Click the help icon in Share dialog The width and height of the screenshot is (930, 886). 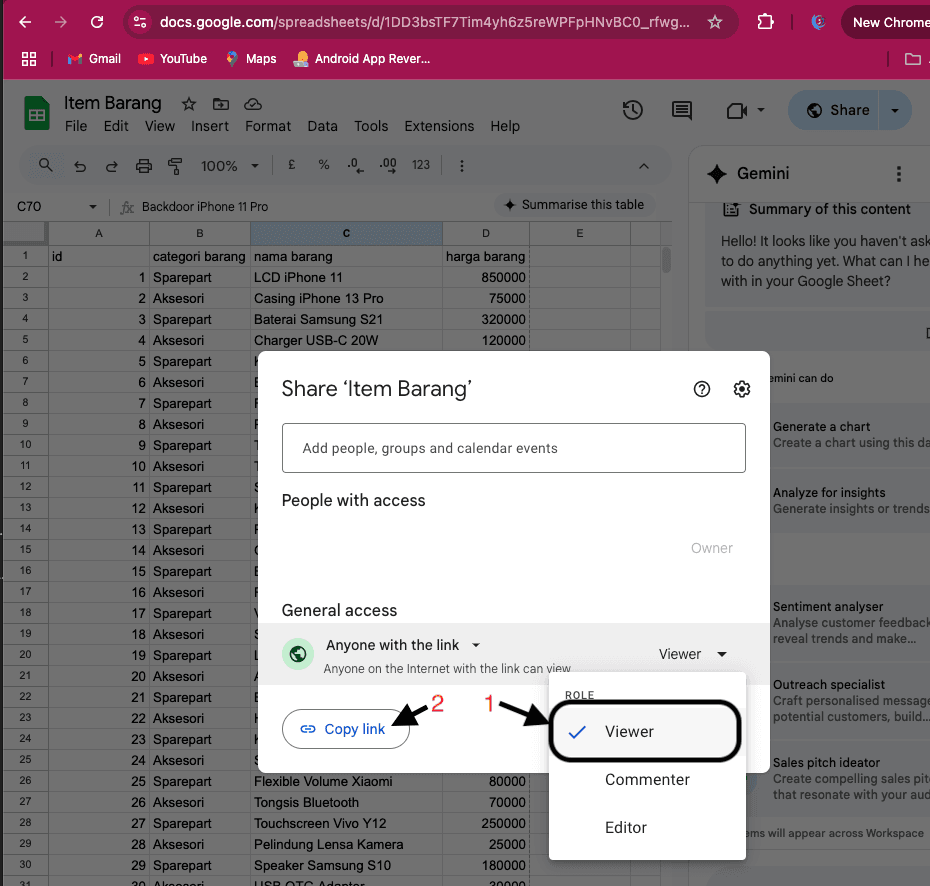coord(702,389)
